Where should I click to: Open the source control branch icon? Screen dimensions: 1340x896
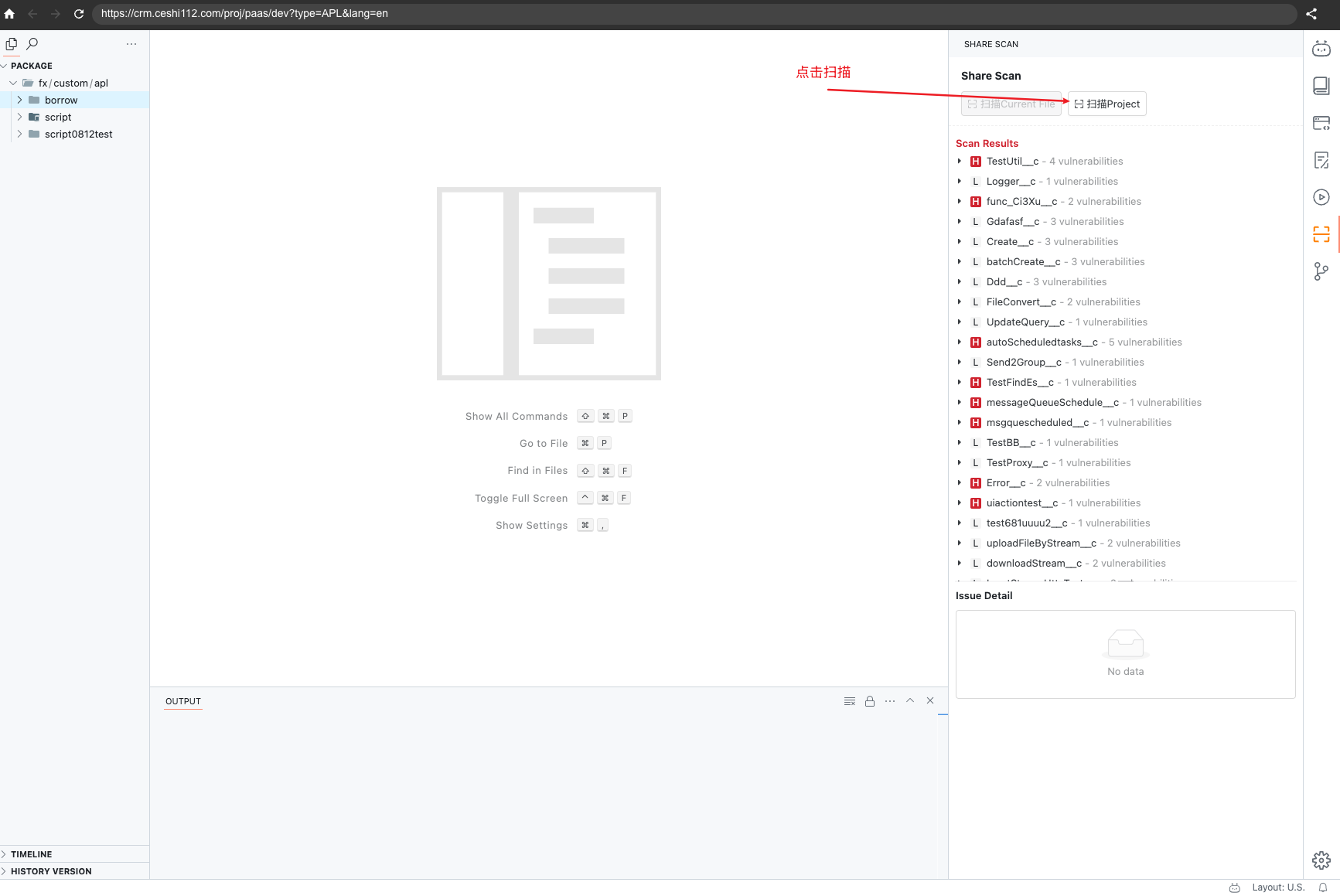1321,271
